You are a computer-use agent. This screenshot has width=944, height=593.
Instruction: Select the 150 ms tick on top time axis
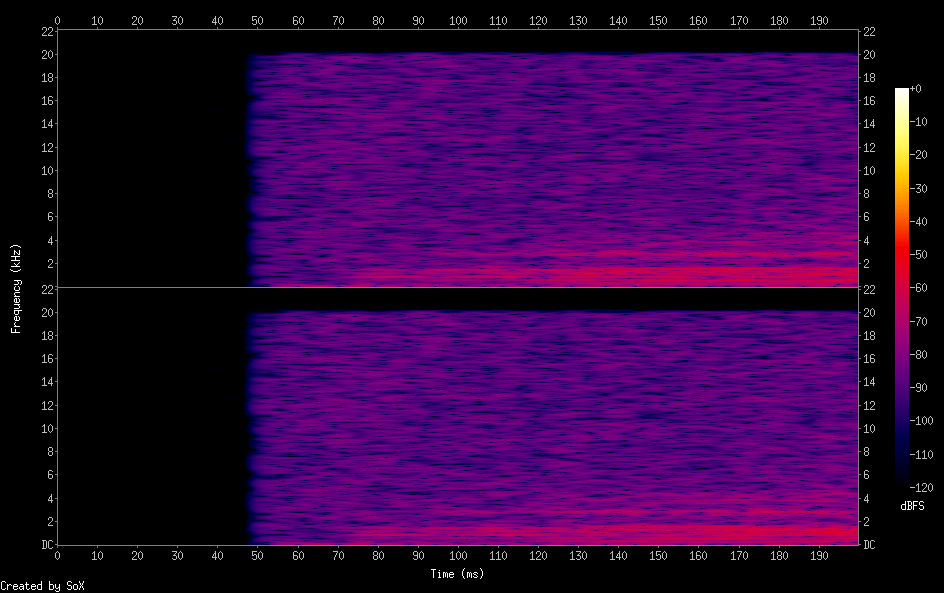[658, 19]
